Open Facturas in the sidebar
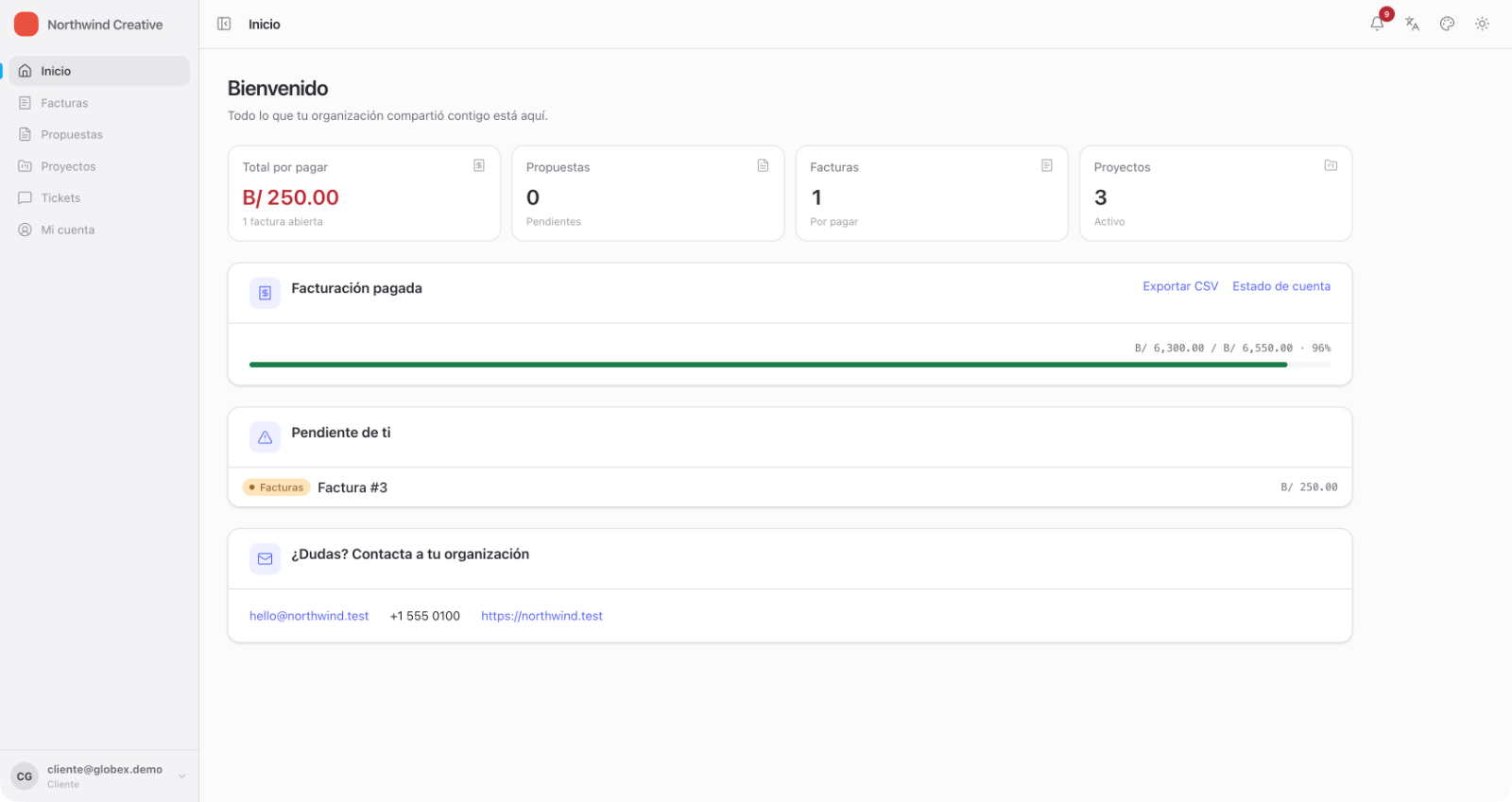Screen dimensions: 1512x802 [99, 103]
